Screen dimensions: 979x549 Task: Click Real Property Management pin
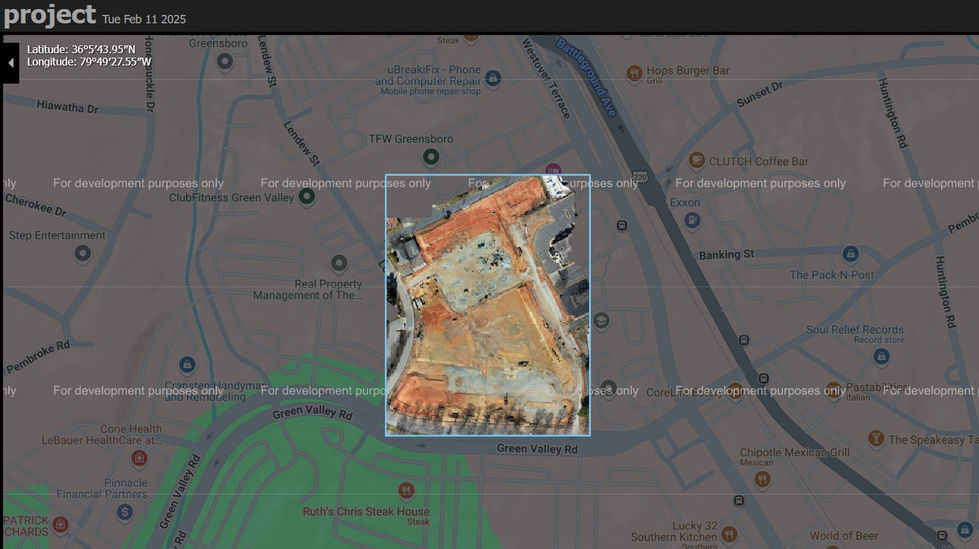coord(339,264)
